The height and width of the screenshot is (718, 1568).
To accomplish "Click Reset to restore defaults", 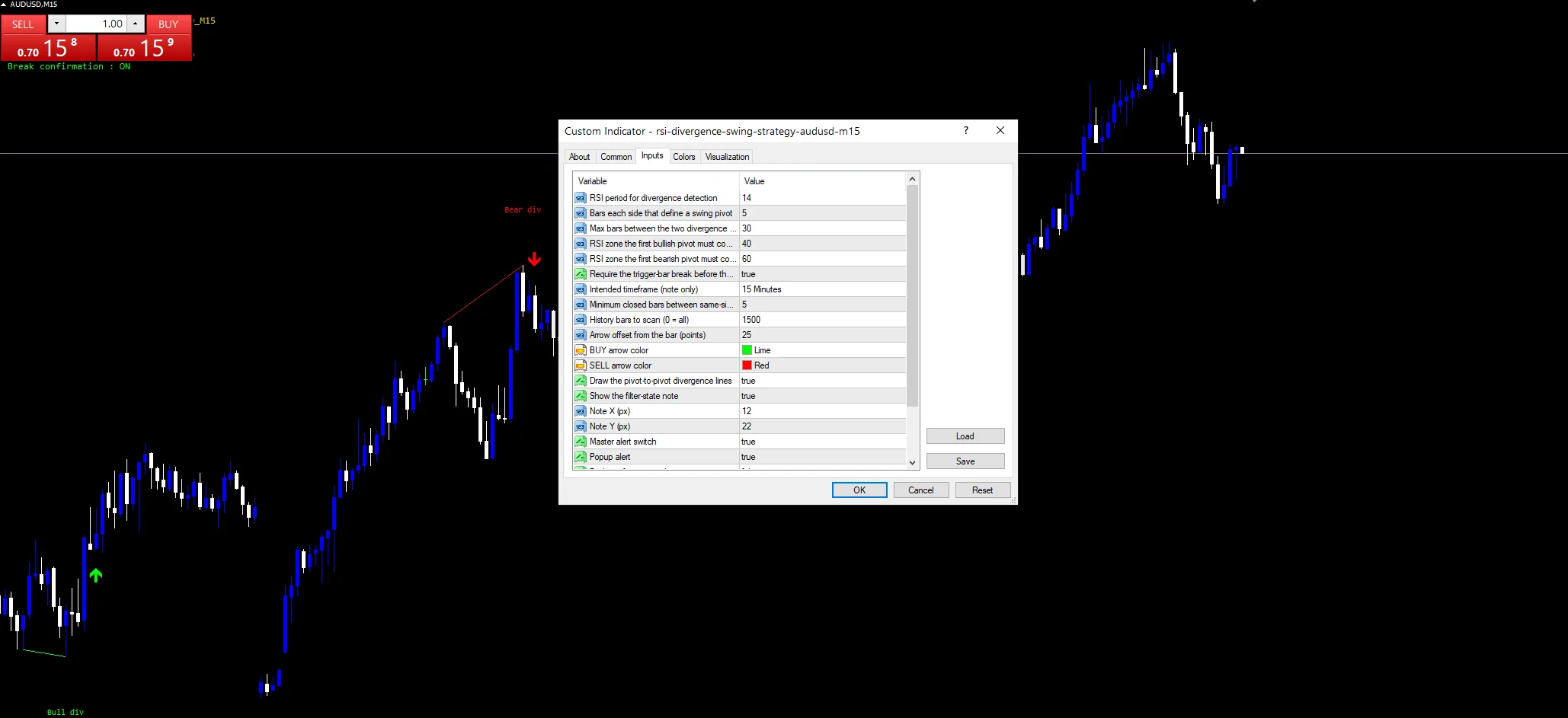I will click(983, 490).
